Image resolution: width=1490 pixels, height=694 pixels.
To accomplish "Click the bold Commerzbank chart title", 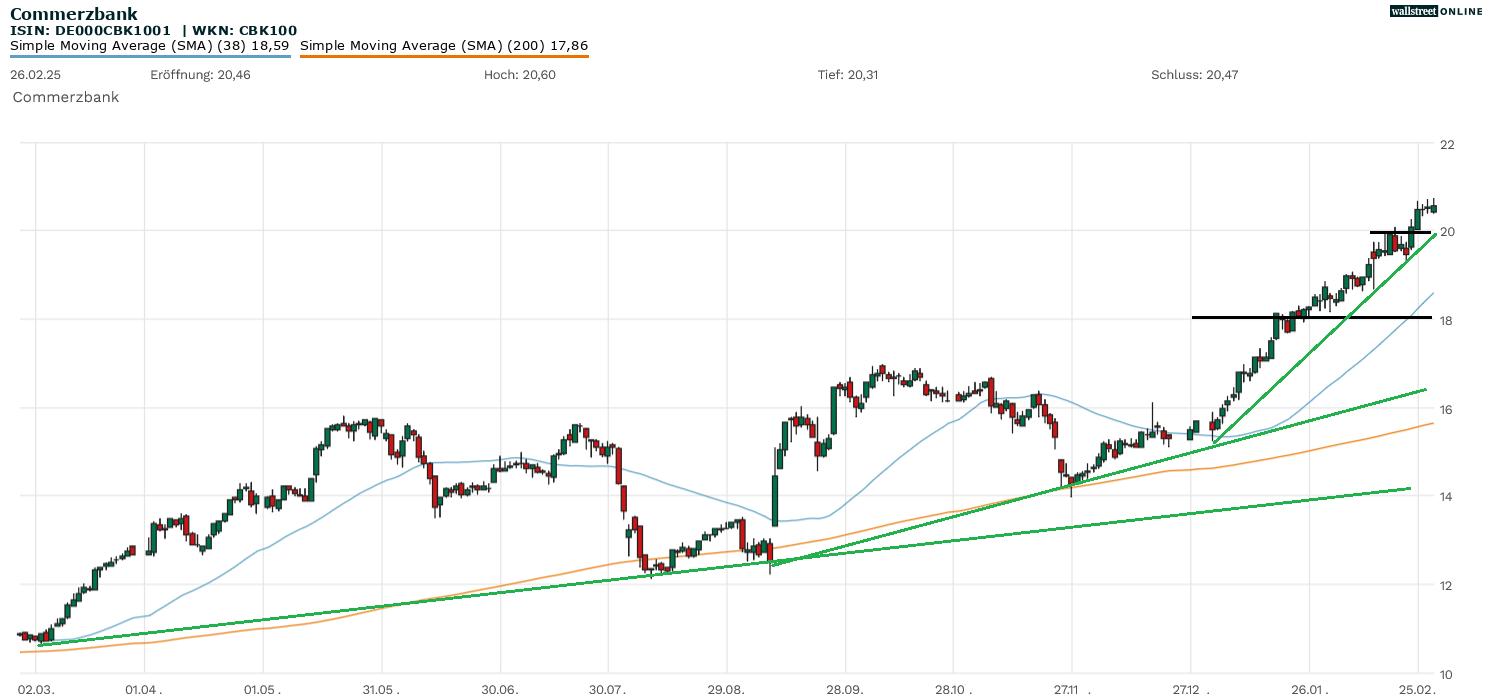I will pos(74,14).
